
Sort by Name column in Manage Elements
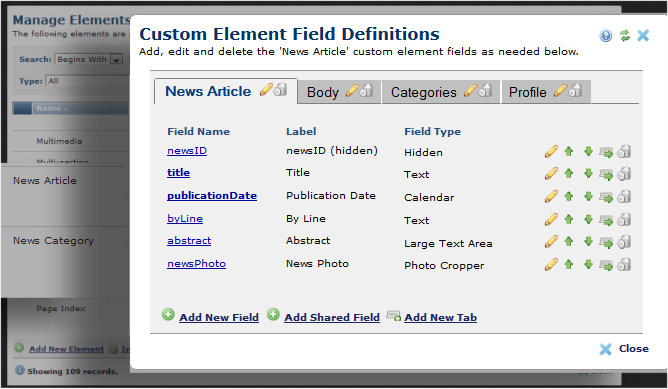(x=52, y=109)
